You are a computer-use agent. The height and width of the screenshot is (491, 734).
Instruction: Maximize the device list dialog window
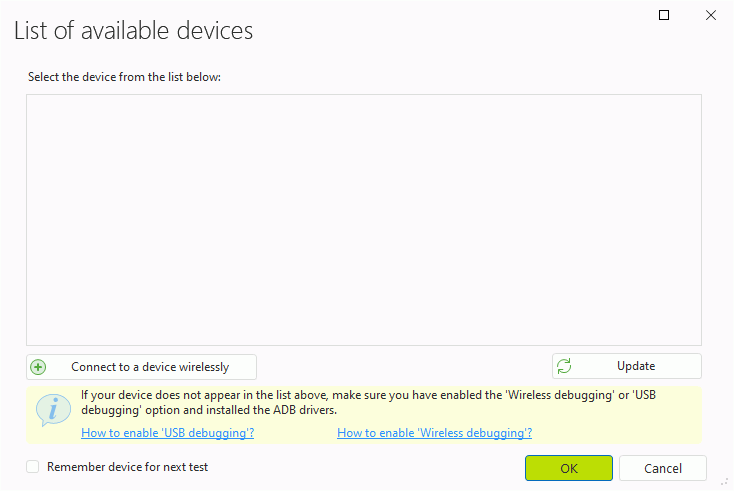[x=664, y=15]
